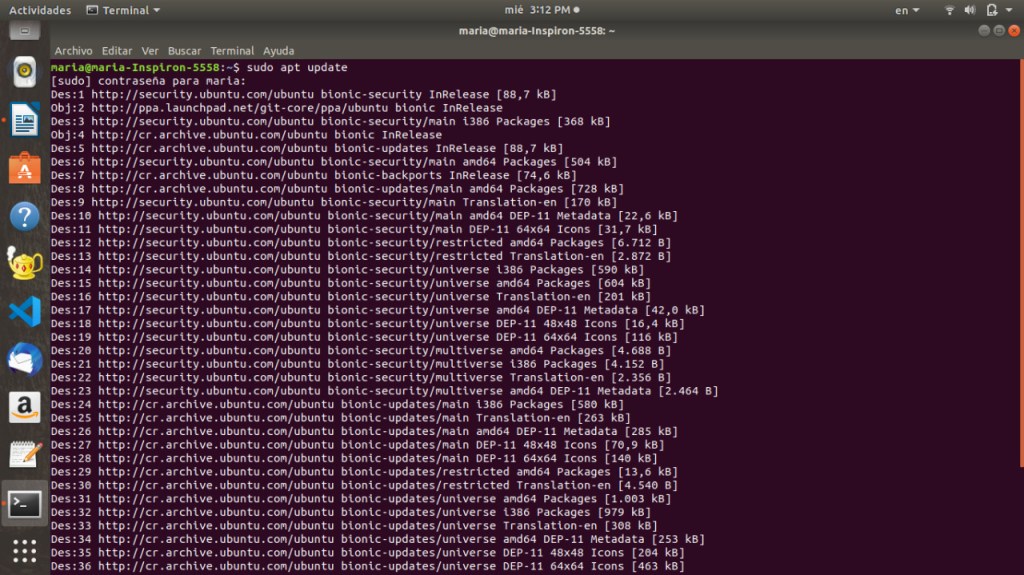Click the Amazon launcher icon
The width and height of the screenshot is (1024, 575).
[x=24, y=407]
